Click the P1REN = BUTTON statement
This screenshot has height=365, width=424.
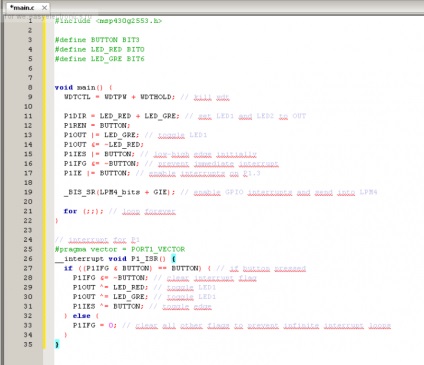[97, 125]
